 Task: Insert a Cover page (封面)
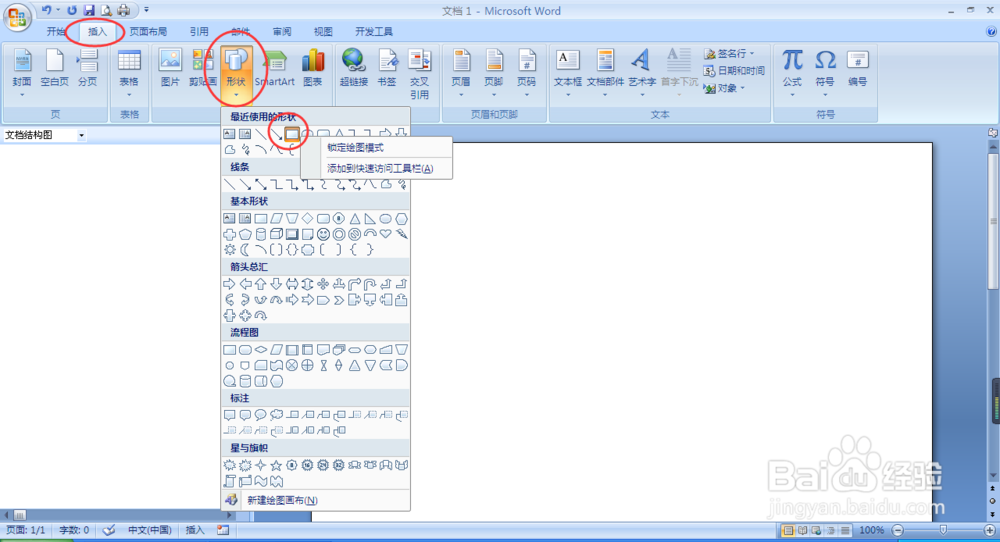22,72
